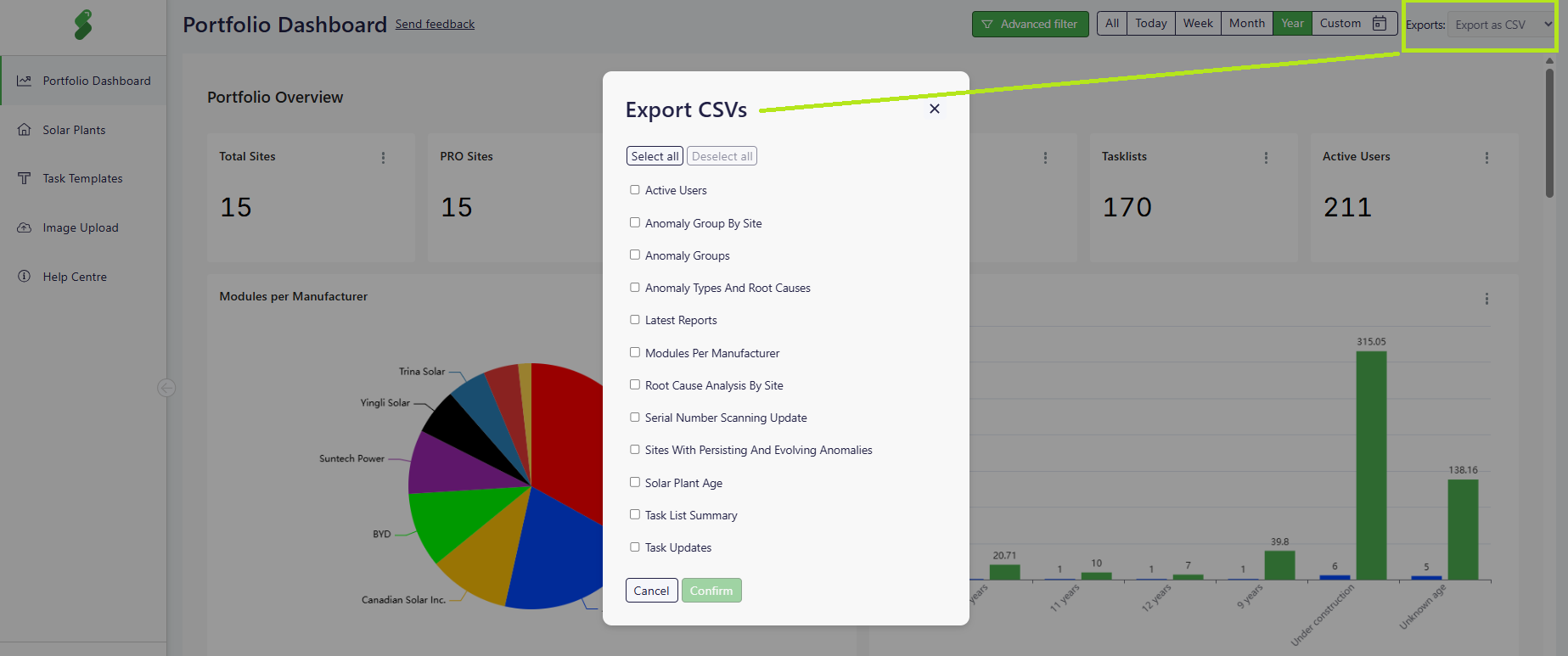Select the Week time range tab

pos(1198,24)
